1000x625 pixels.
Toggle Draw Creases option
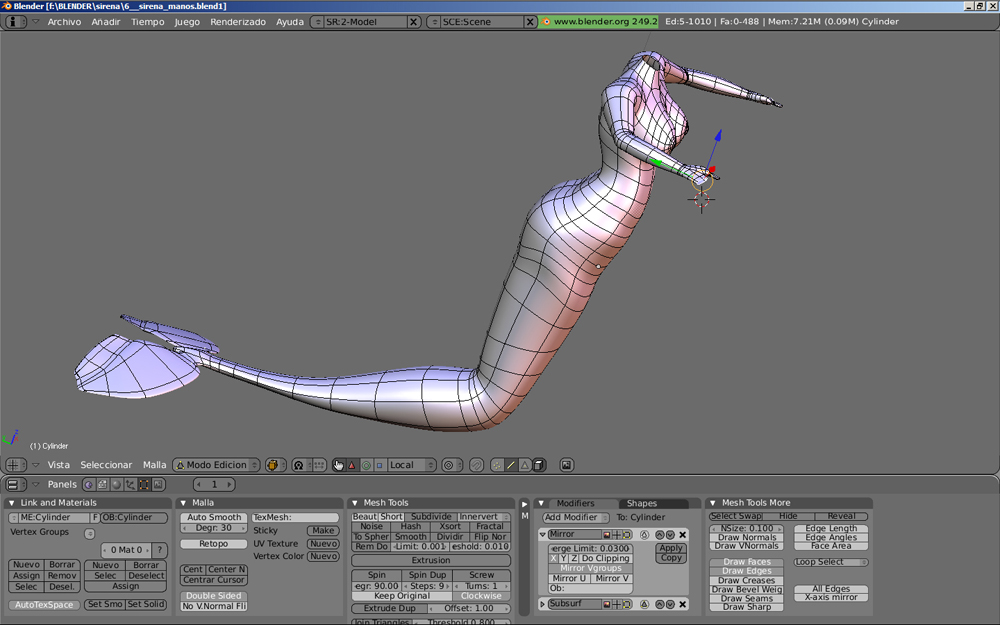[746, 580]
